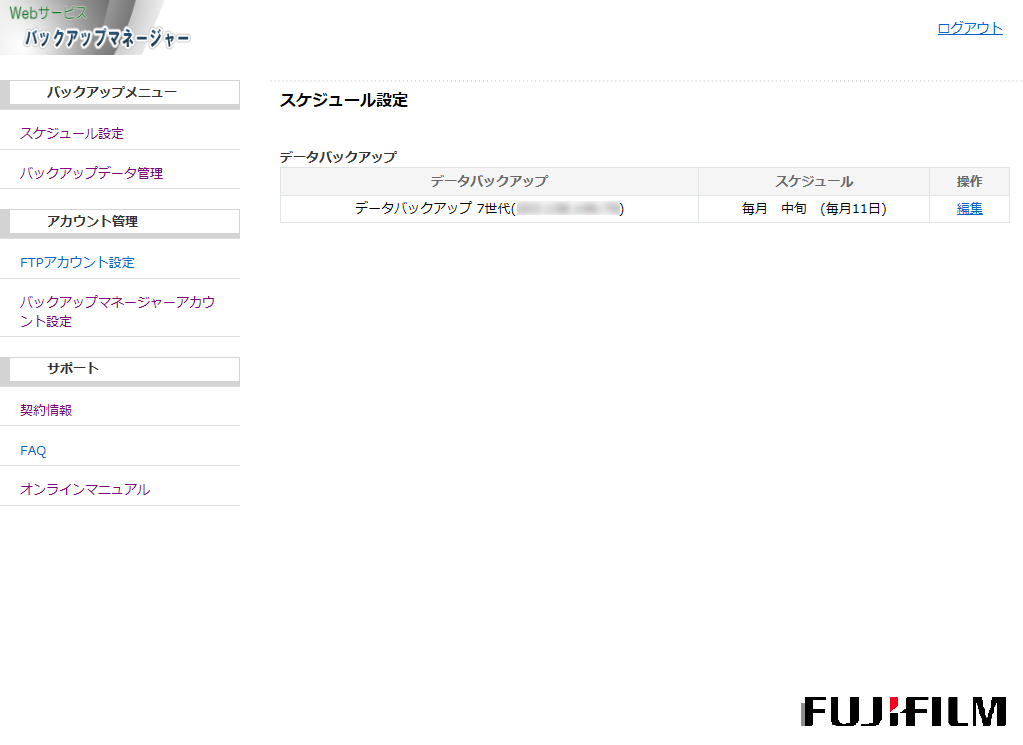Open the FAQ page
1023x745 pixels.
pos(32,450)
